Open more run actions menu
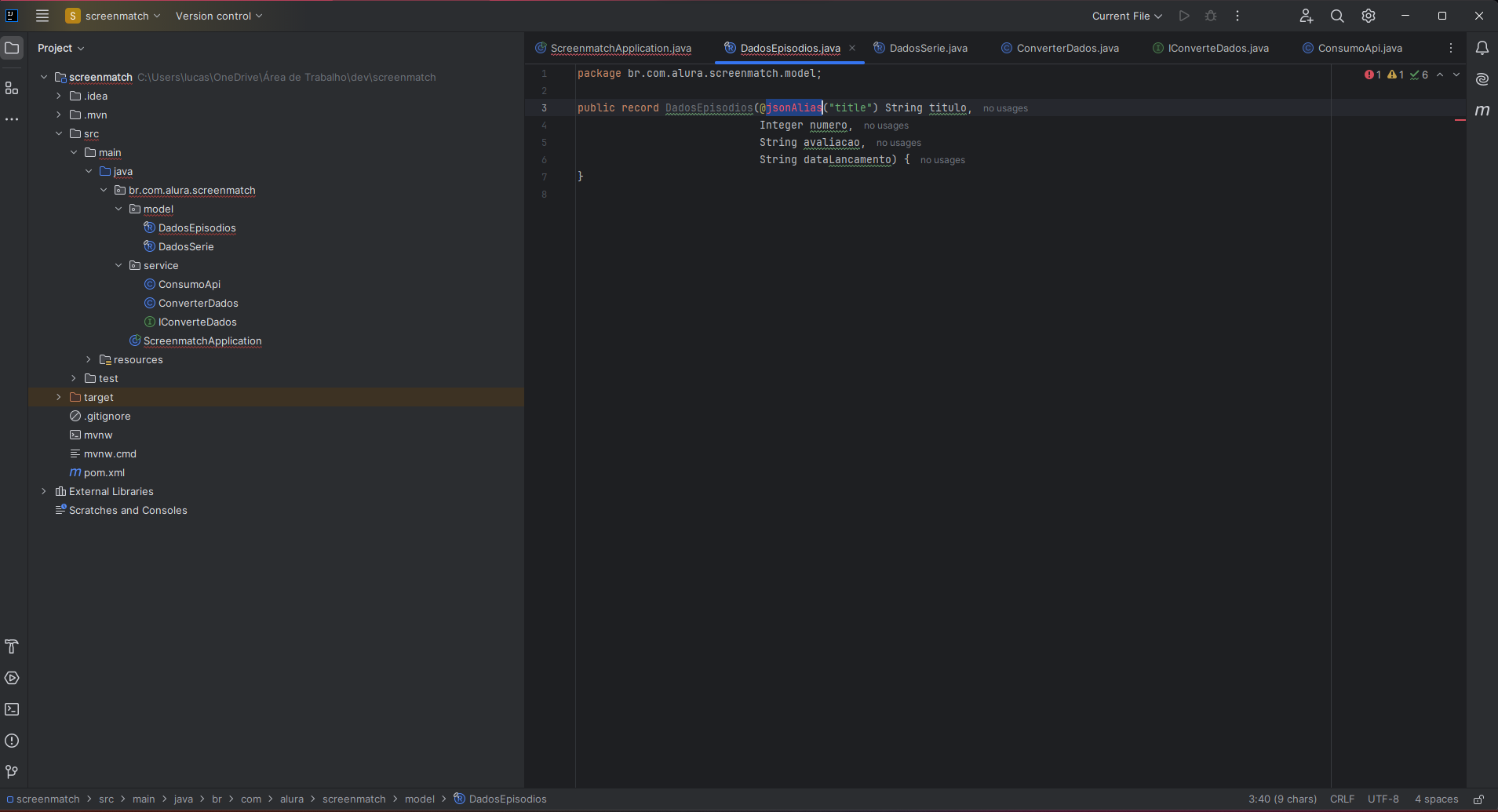 point(1237,16)
